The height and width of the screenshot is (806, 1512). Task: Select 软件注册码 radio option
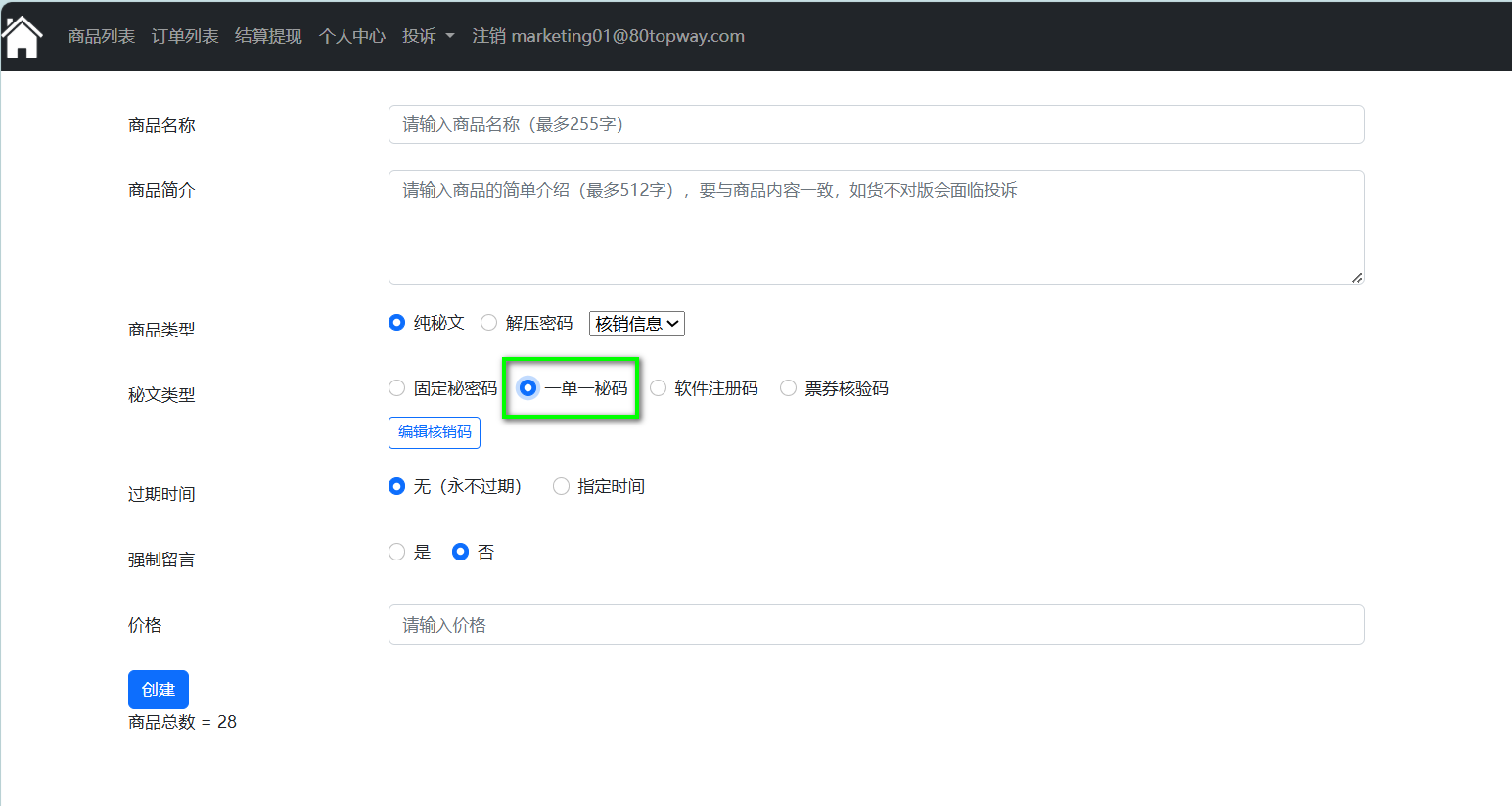659,388
